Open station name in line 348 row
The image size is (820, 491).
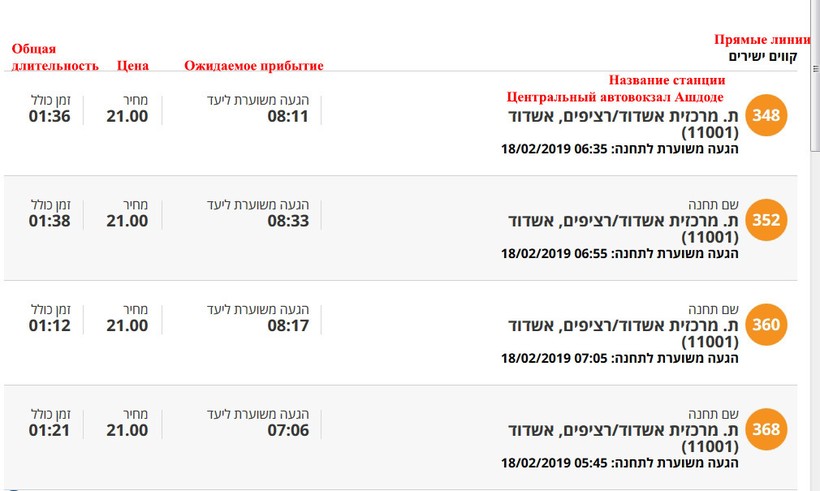point(618,124)
